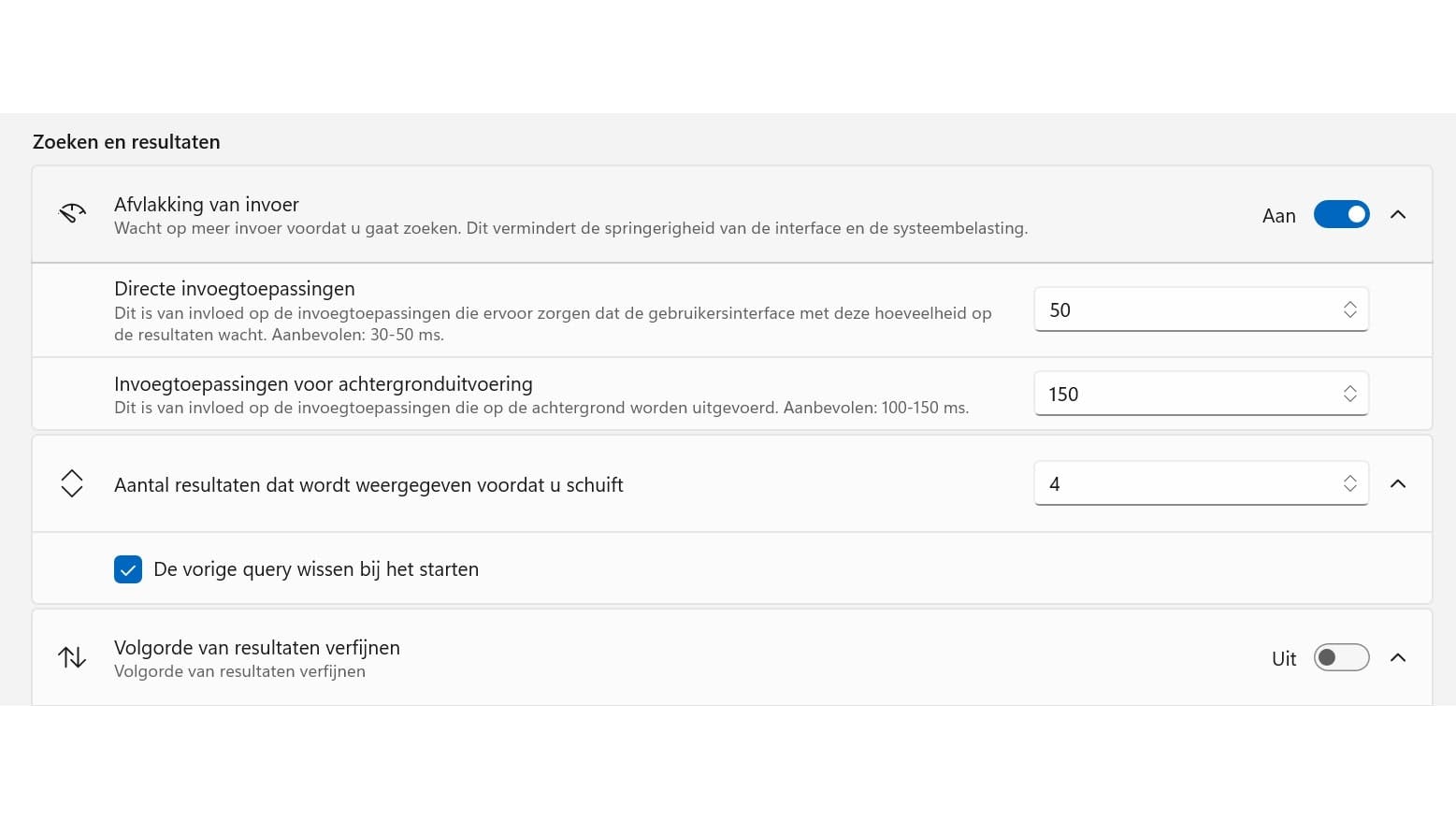Click the stepper arrows on the 150 field
Image resolution: width=1456 pixels, height=819 pixels.
1349,395
